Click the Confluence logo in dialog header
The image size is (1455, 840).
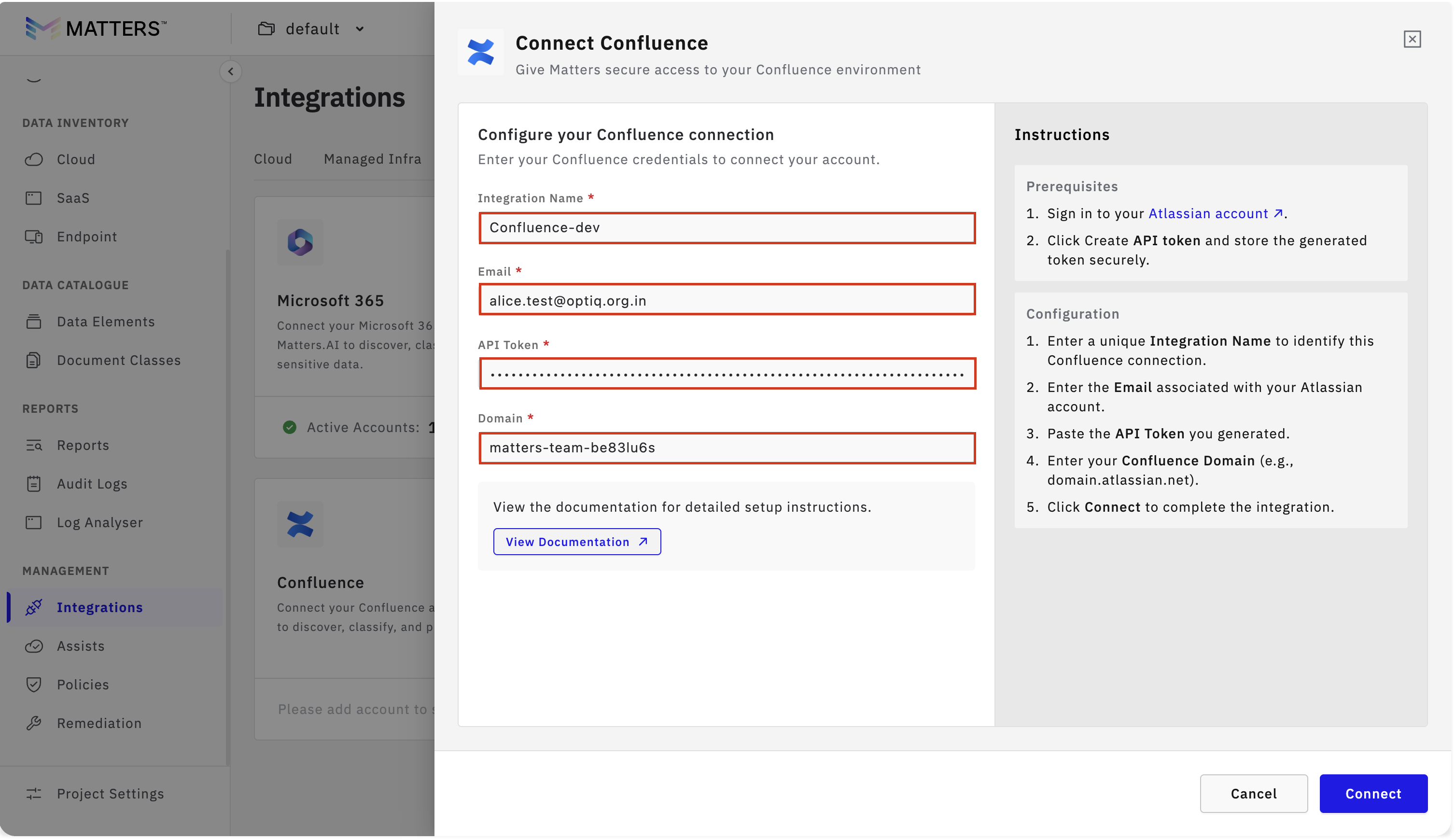481,52
